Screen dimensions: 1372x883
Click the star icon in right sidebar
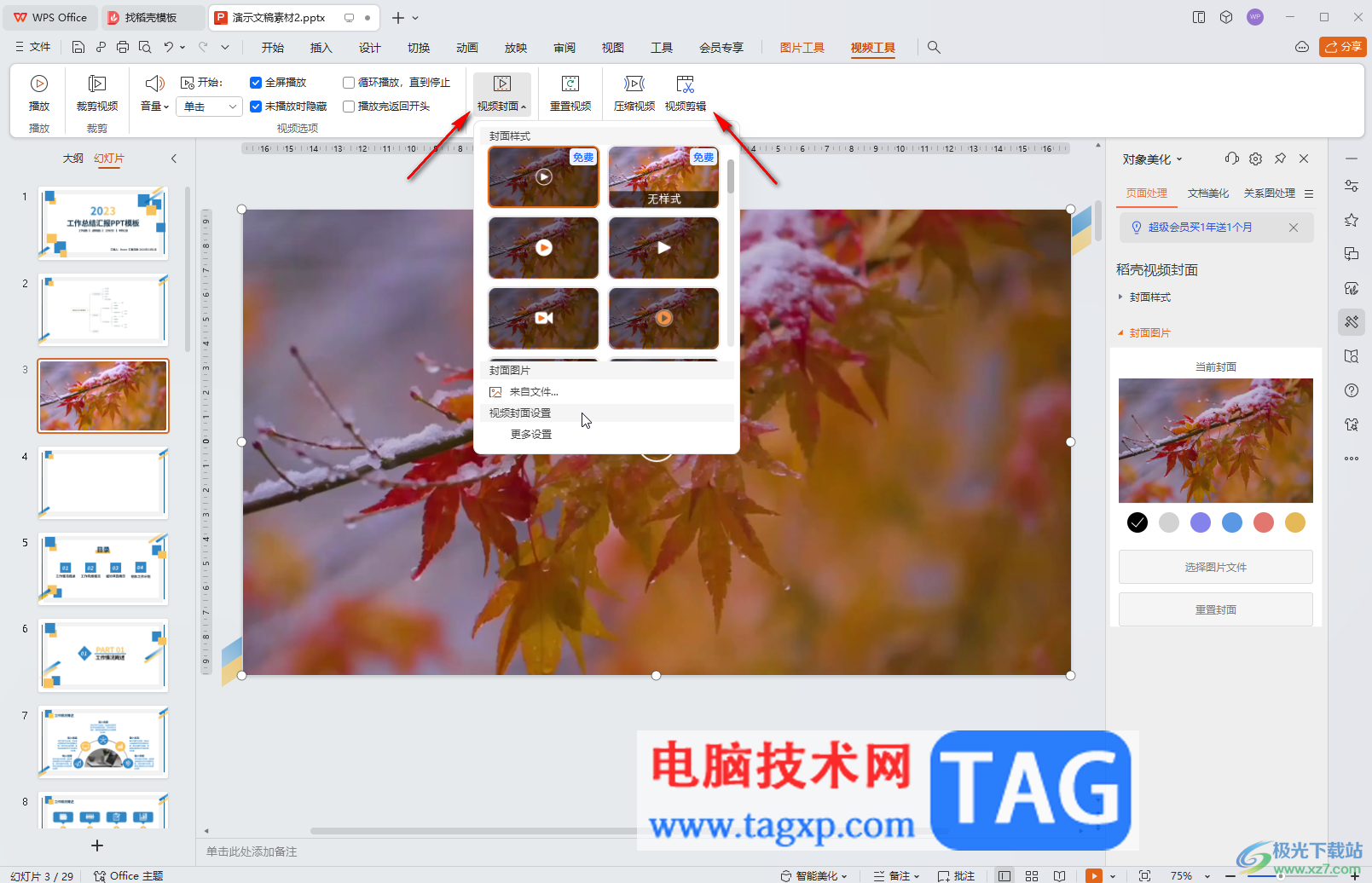1352,220
